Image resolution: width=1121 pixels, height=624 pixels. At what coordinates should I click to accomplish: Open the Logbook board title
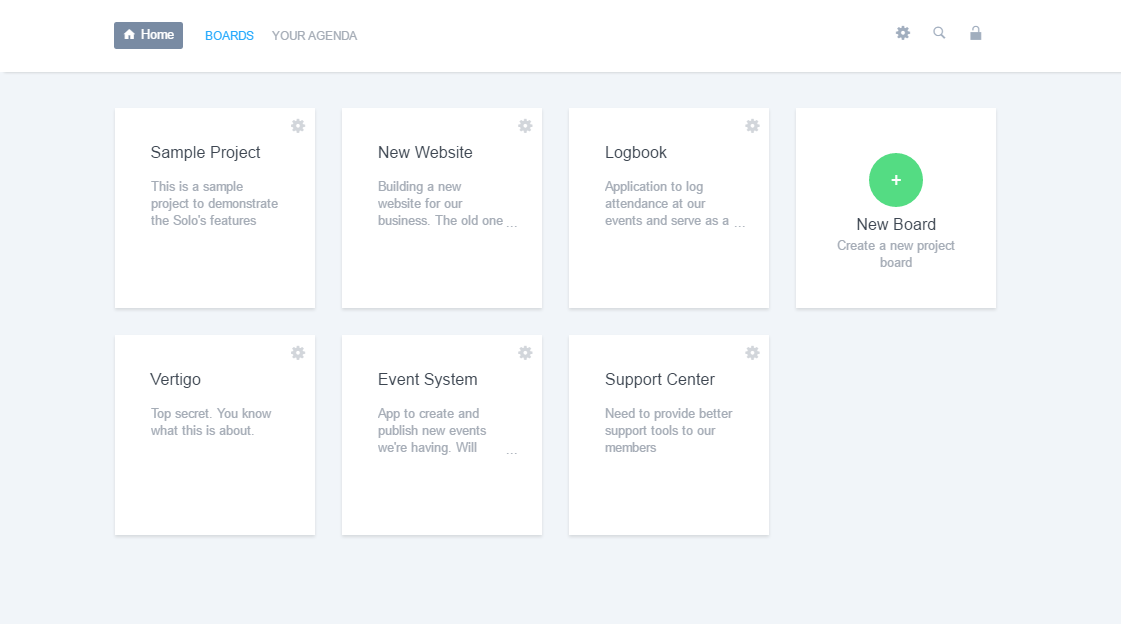click(636, 153)
